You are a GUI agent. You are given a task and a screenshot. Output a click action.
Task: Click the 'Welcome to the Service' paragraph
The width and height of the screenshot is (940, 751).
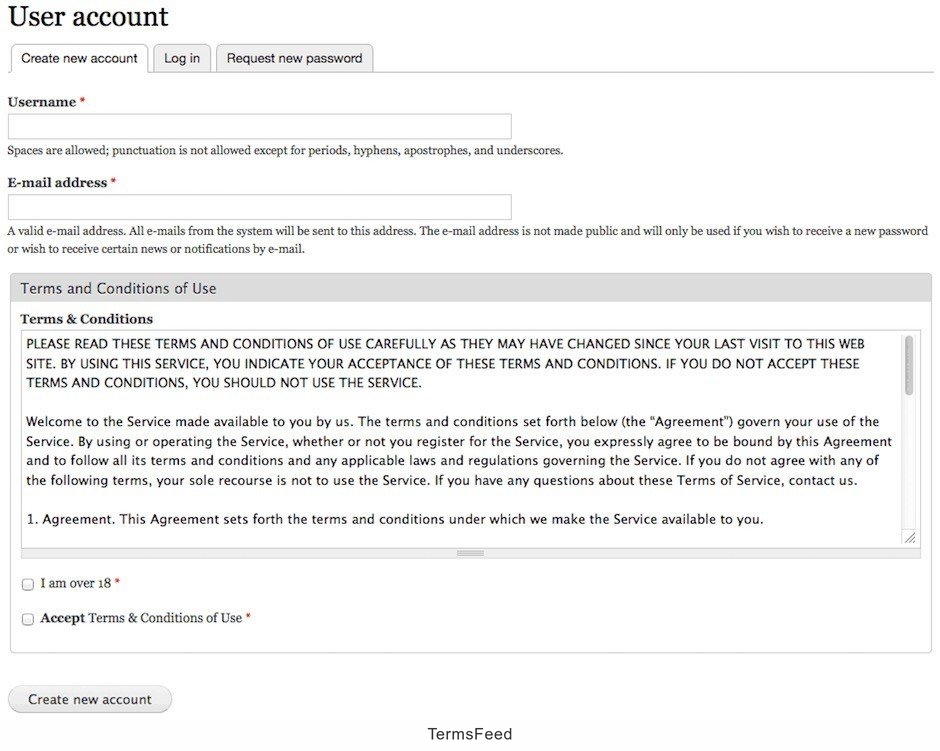tap(459, 451)
